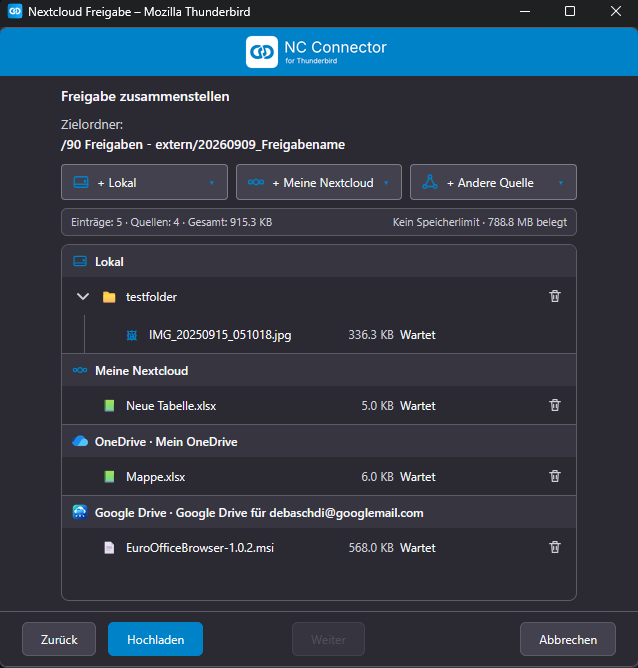Select the Mappe.xlsx file name
638x668 pixels.
(155, 477)
